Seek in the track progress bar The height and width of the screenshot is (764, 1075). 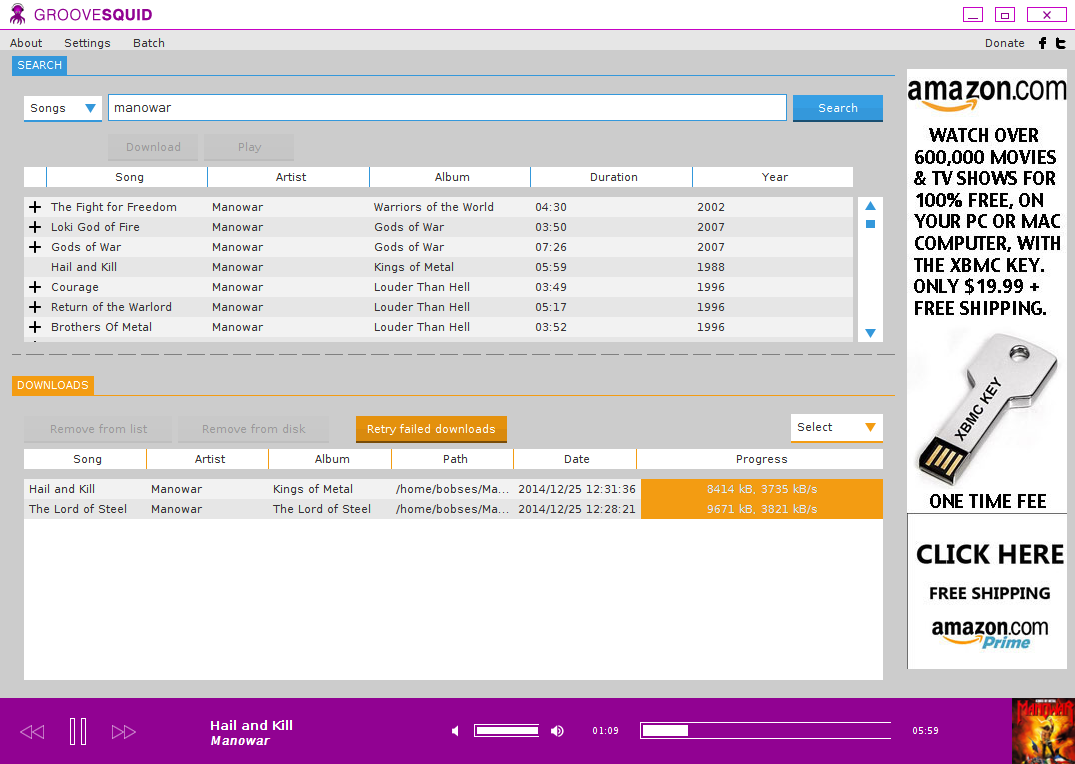(x=765, y=731)
